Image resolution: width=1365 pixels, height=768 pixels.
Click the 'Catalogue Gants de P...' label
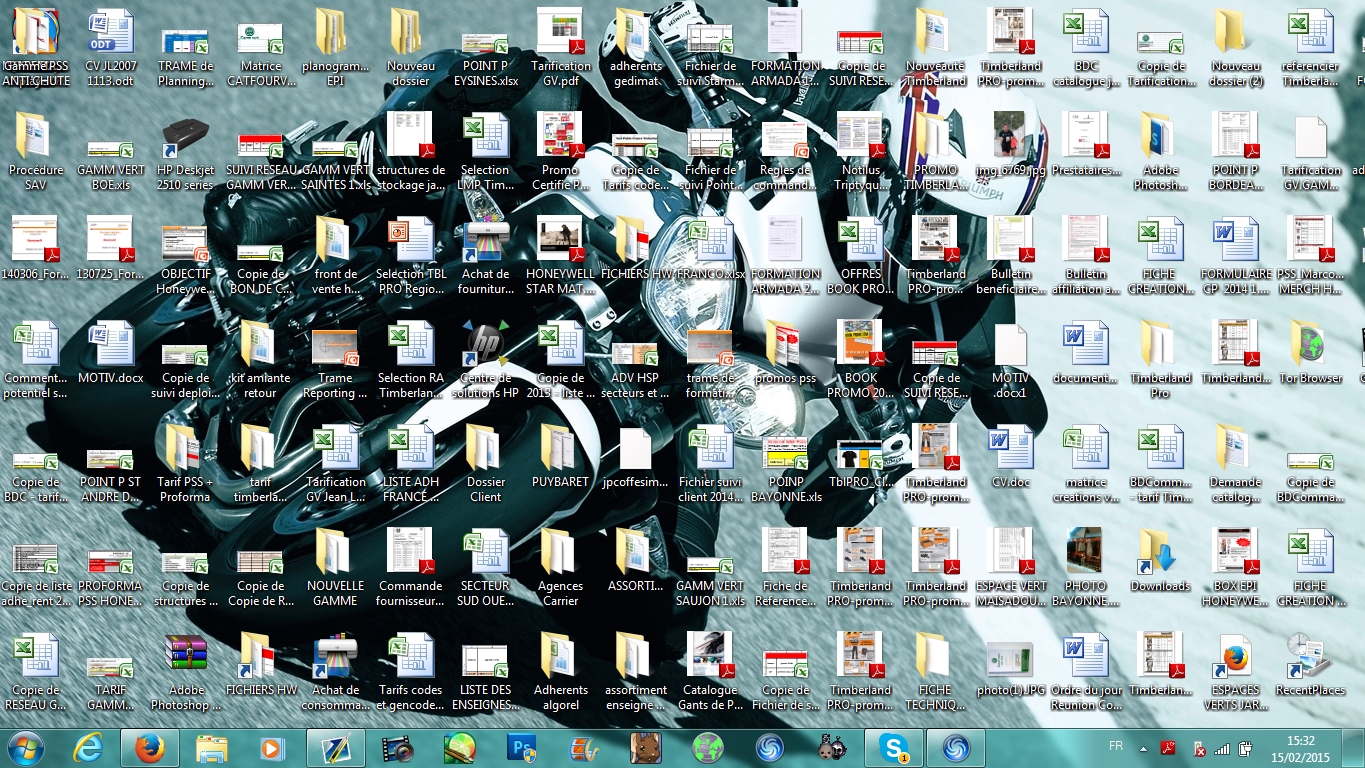[710, 697]
